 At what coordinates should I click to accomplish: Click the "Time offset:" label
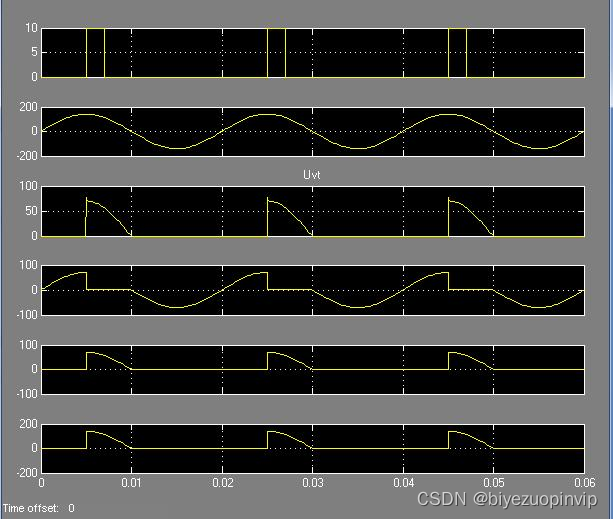click(31, 508)
